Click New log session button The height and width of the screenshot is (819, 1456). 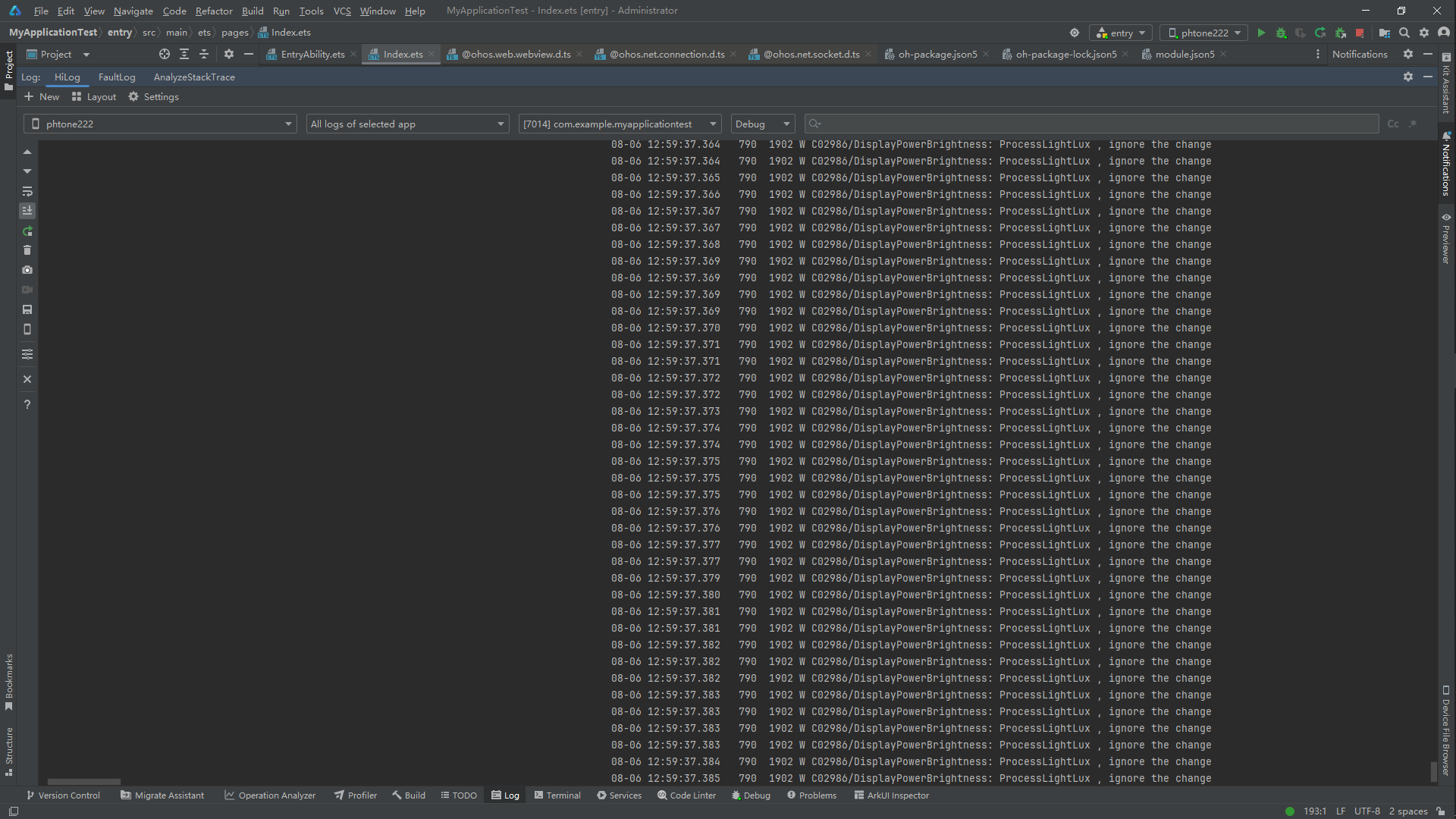(x=42, y=96)
